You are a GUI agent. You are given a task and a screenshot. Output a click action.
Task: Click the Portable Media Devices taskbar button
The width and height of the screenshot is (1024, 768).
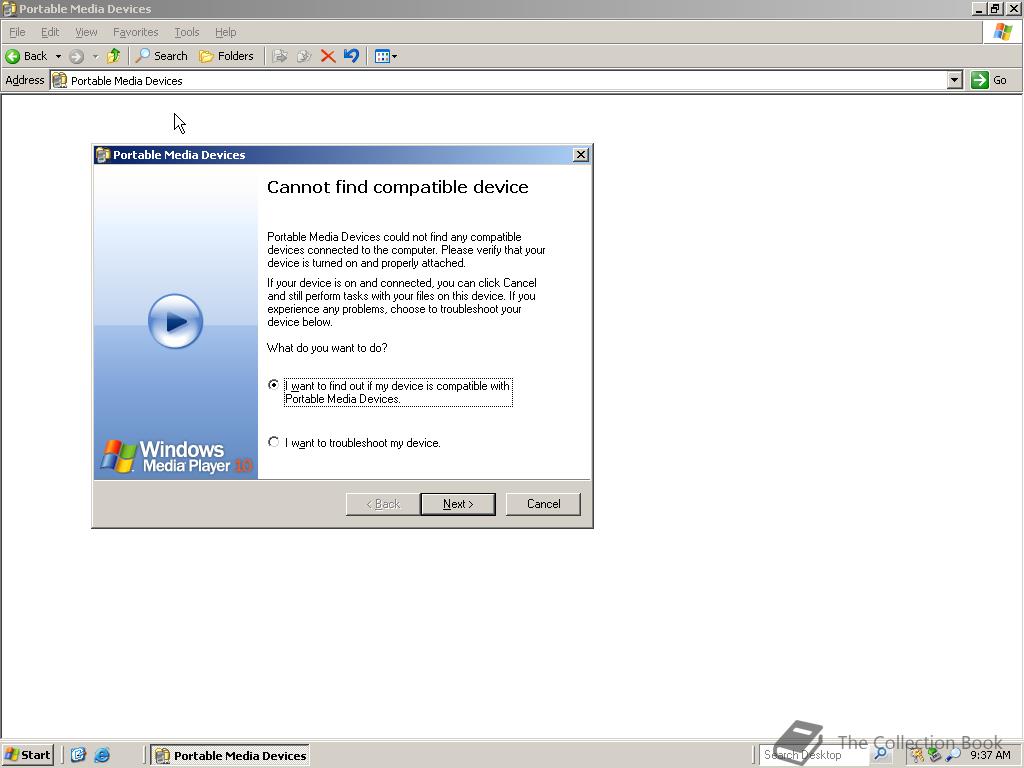point(231,755)
